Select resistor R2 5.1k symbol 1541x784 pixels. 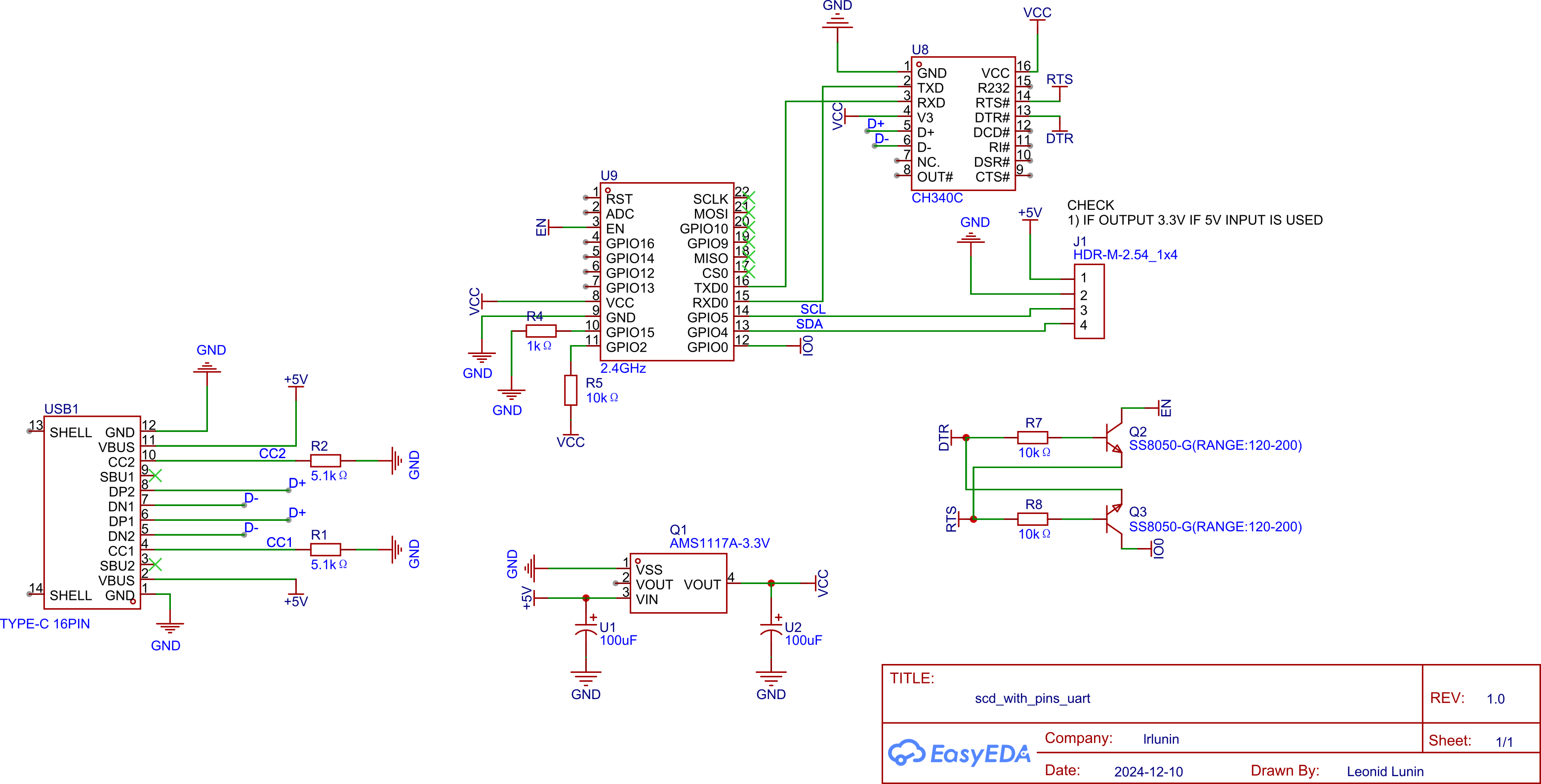(x=325, y=461)
